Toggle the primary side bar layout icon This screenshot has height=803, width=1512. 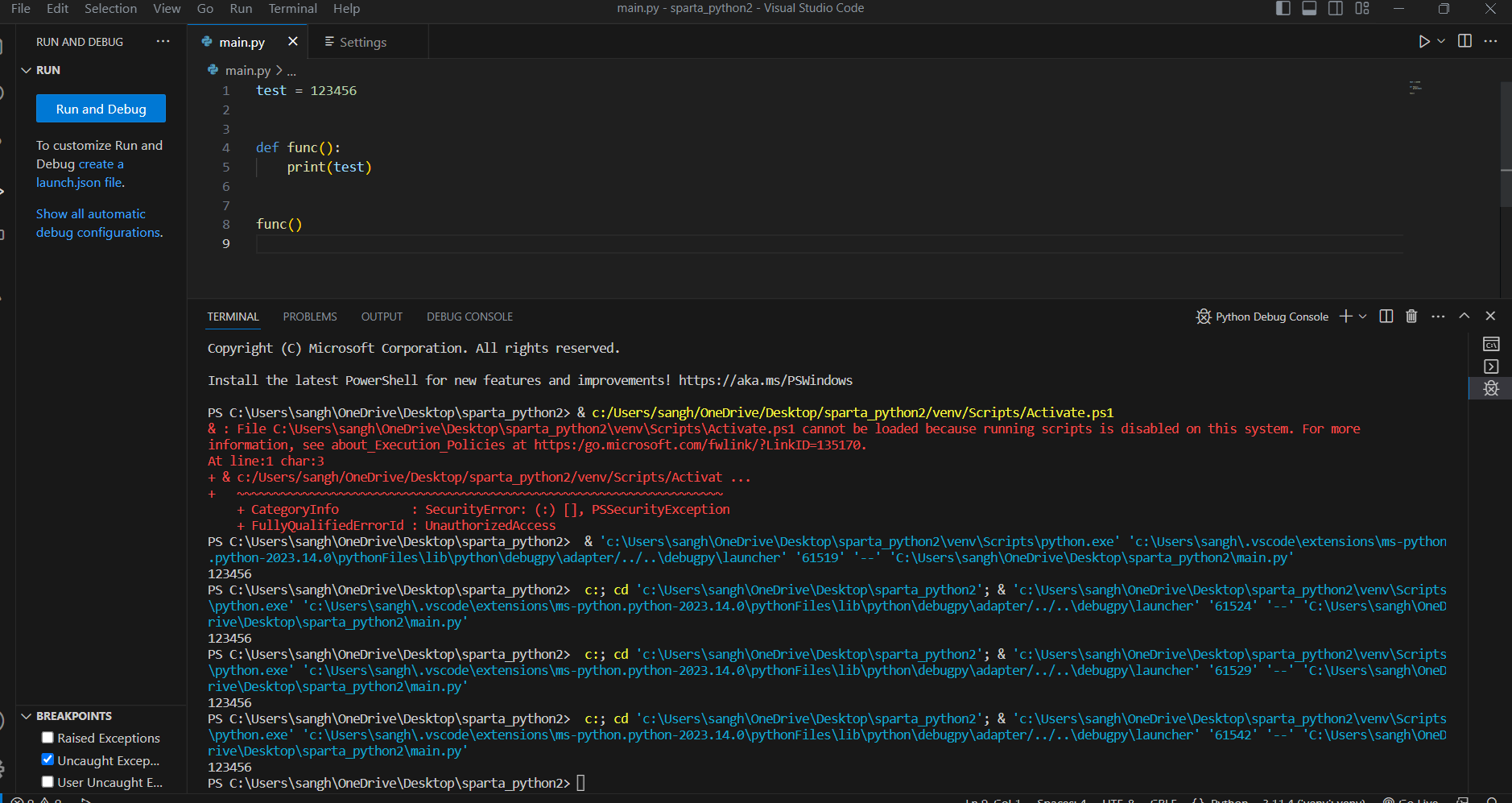(1283, 8)
